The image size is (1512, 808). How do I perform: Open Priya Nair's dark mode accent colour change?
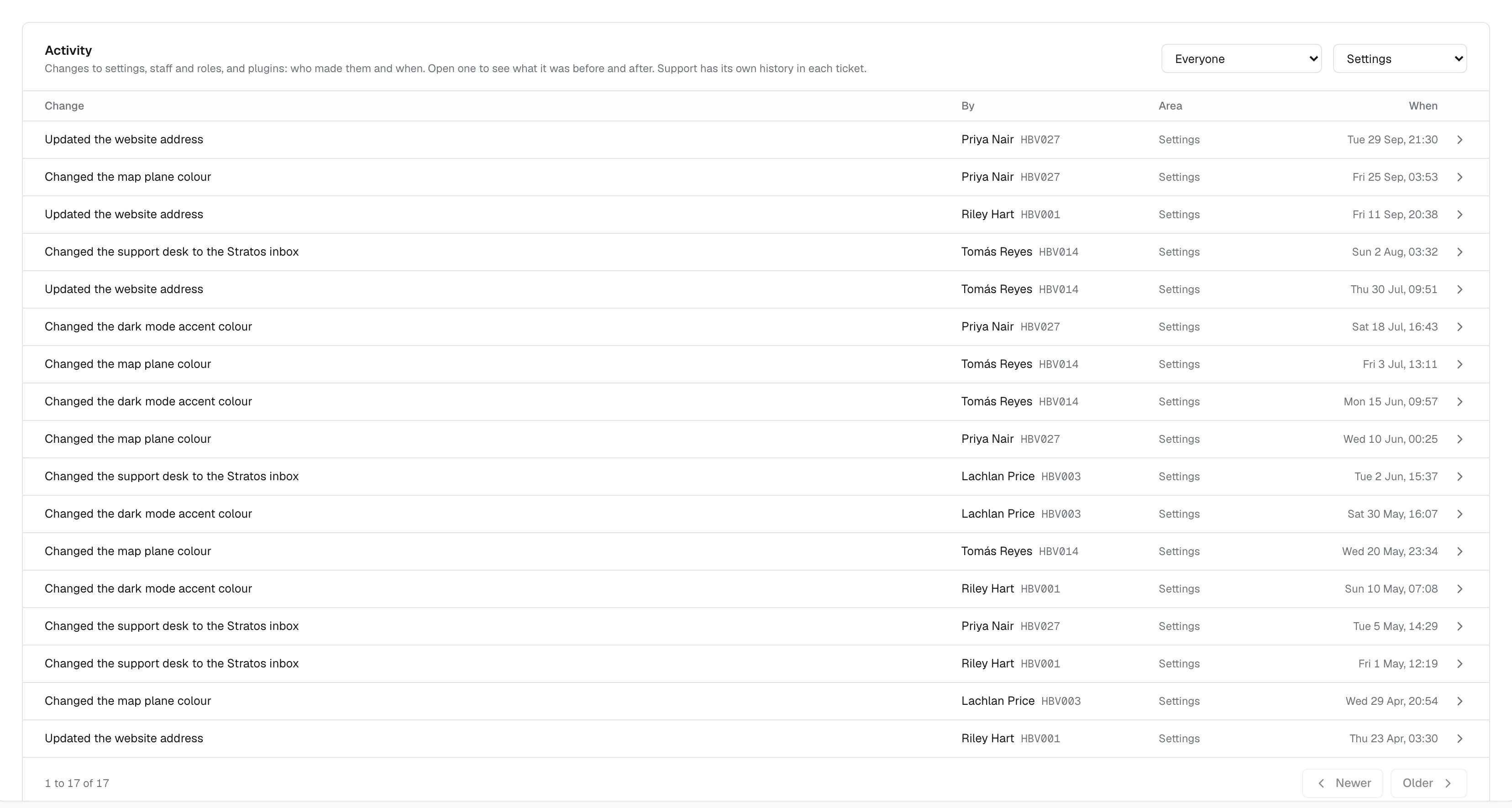pos(756,327)
